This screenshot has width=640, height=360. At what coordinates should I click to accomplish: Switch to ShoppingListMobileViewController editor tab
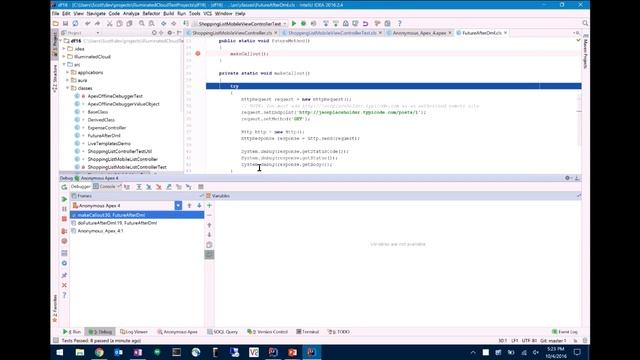231,33
